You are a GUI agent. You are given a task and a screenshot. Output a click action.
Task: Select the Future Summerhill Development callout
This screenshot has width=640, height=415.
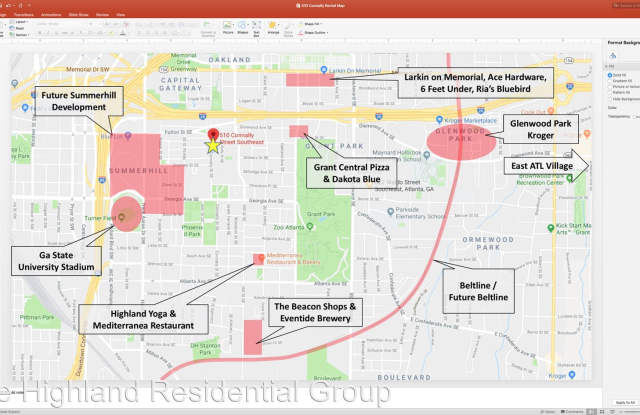[79, 101]
